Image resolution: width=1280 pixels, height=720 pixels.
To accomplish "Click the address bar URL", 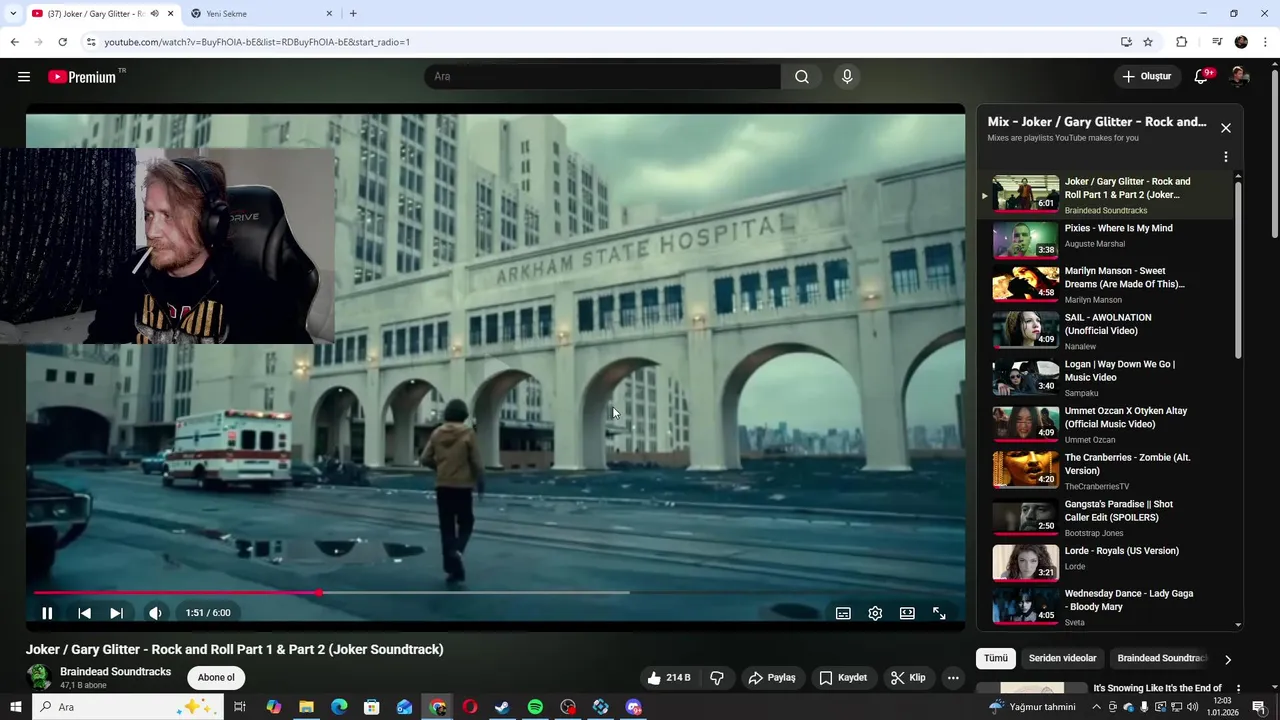I will point(257,42).
